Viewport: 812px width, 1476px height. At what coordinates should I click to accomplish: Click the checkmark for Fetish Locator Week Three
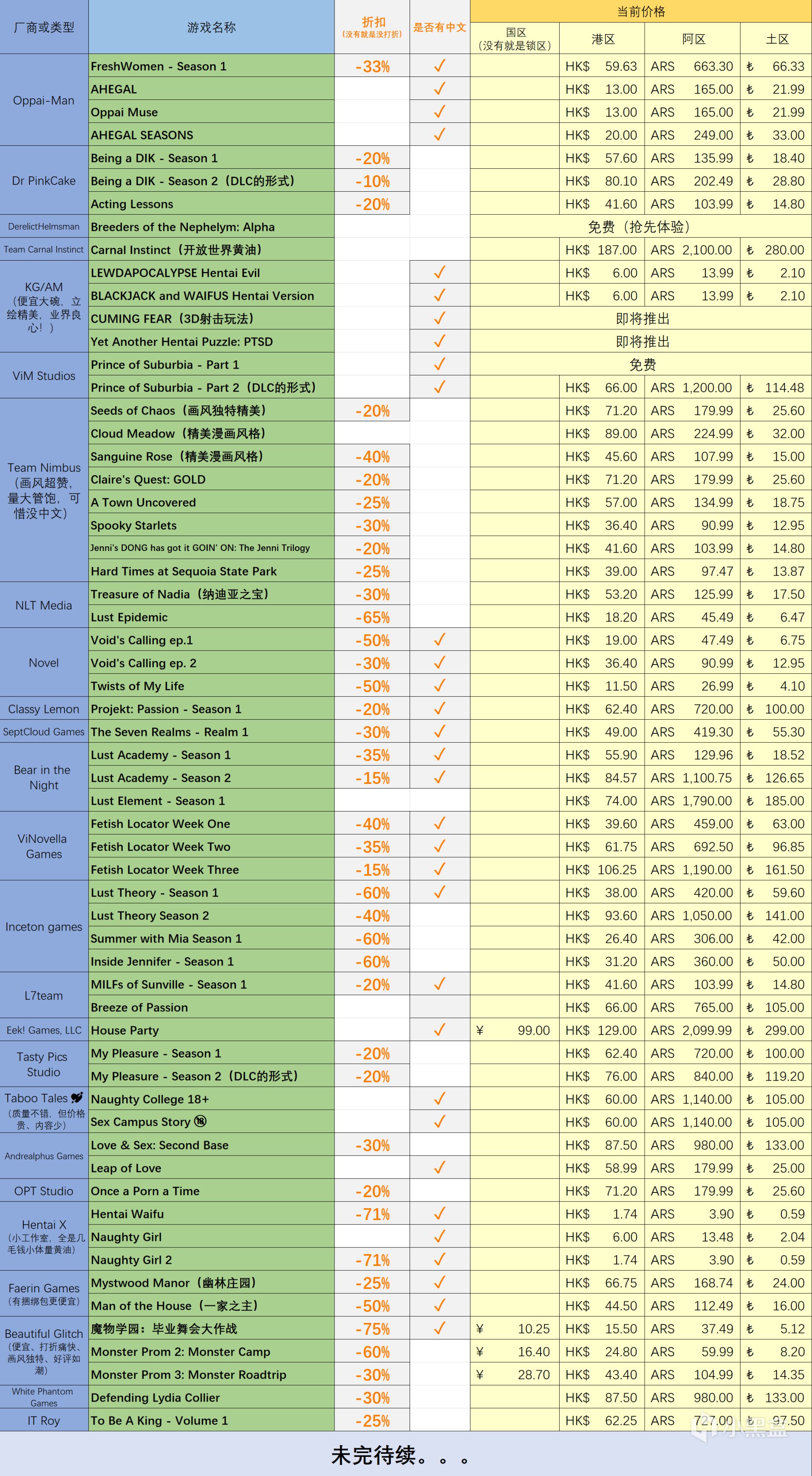439,869
